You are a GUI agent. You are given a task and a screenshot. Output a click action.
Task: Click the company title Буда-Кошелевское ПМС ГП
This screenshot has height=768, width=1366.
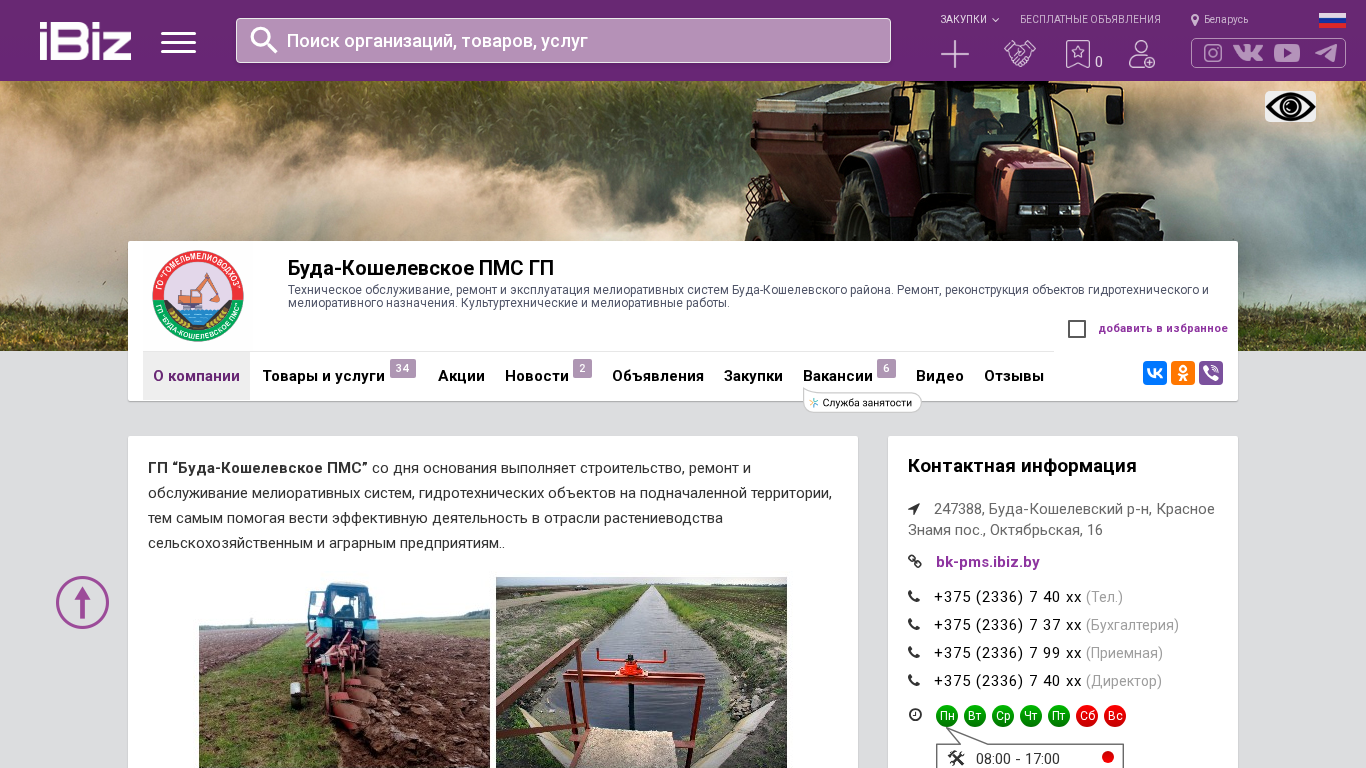[x=421, y=268]
